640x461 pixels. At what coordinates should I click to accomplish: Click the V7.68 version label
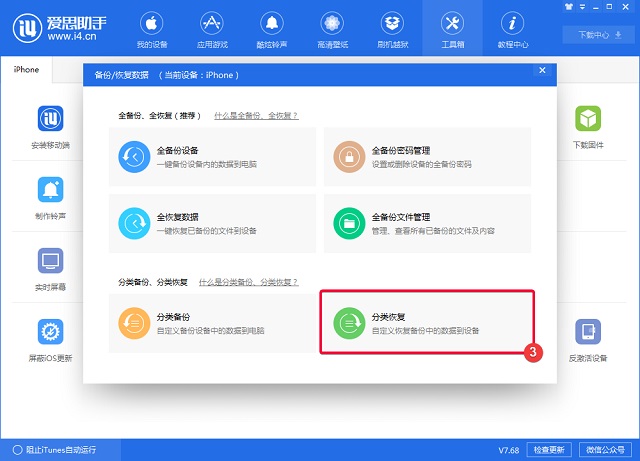click(x=509, y=450)
